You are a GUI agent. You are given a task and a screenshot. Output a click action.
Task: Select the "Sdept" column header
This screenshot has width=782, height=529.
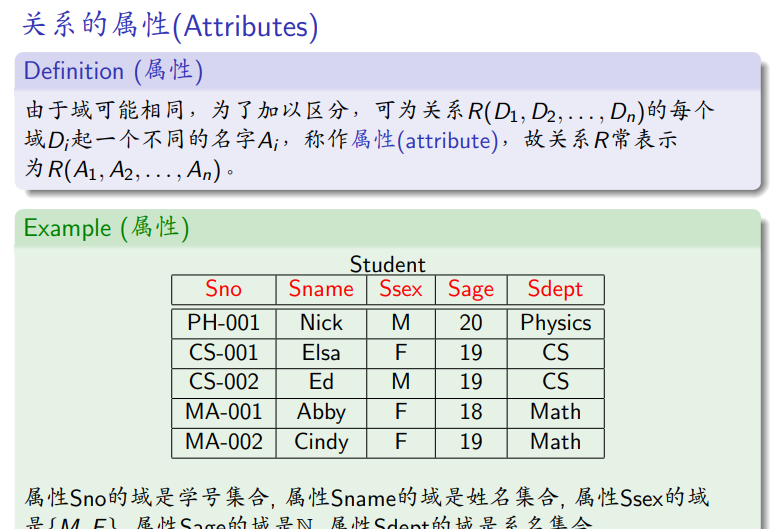(x=555, y=289)
